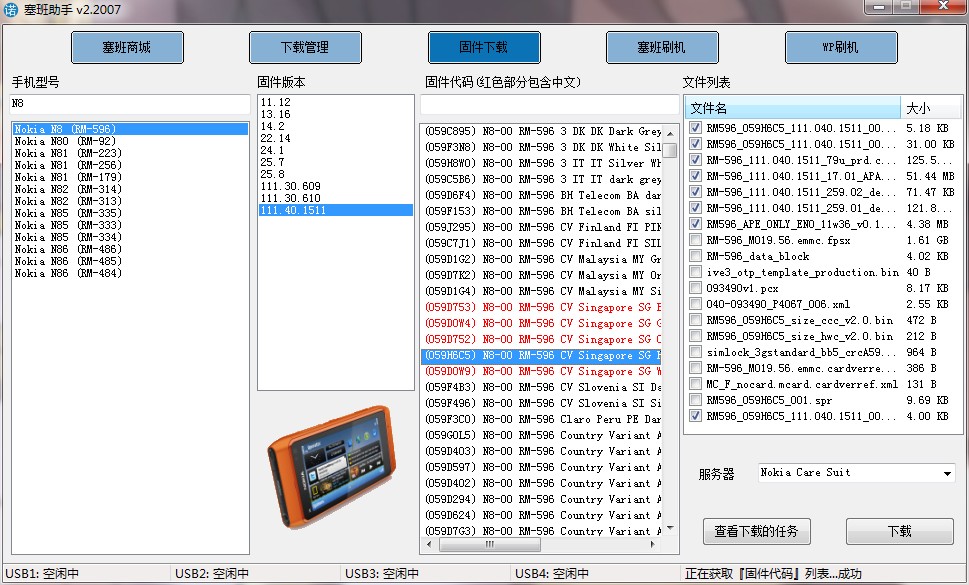969x585 pixels.
Task: Click the USB3: 空闲中 status entry
Action: pyautogui.click(x=382, y=574)
